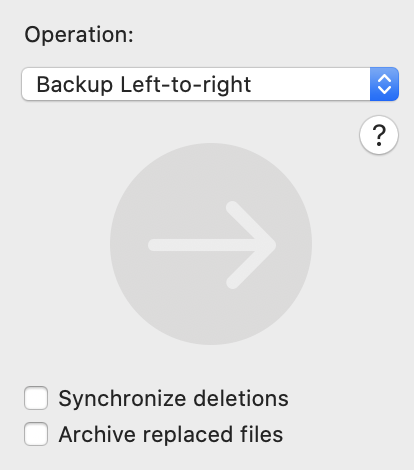Expand the Operation popup using the blue arrows
The image size is (414, 470).
[x=384, y=84]
